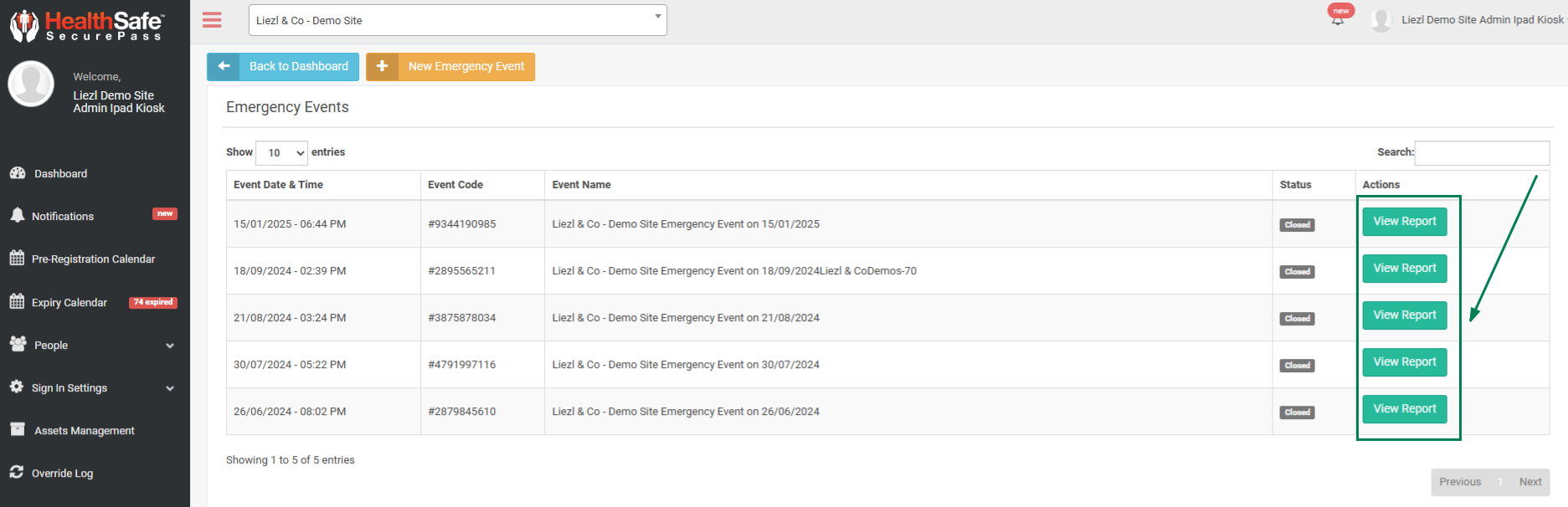Click Back to Dashboard button
The height and width of the screenshot is (507, 1568).
coord(283,67)
